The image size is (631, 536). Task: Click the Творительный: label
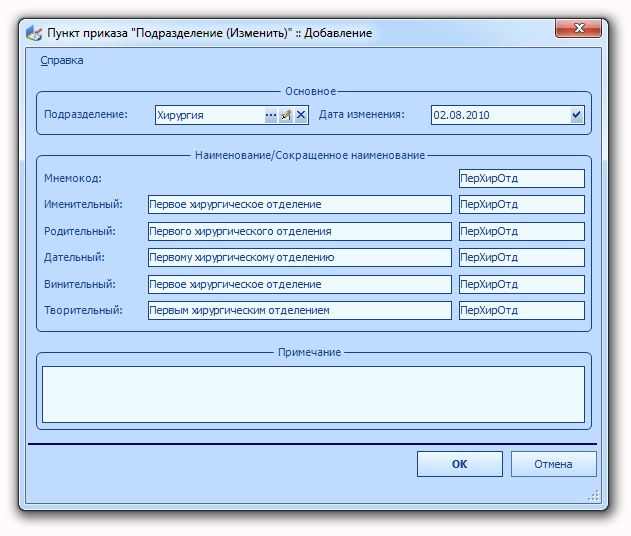point(83,310)
